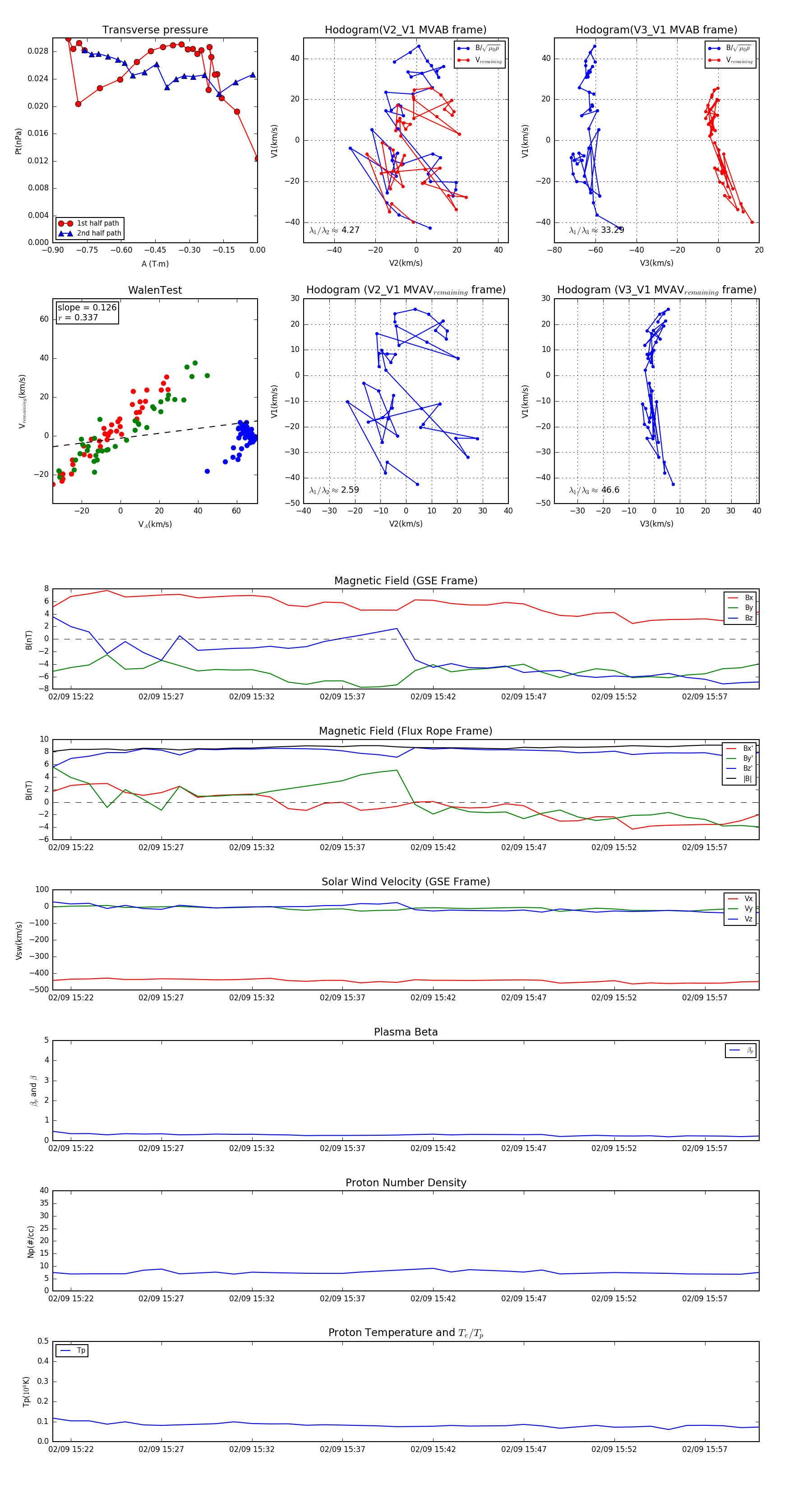Click the "Hodogram(V2_V1 MVAB frame)" title

coord(406,30)
